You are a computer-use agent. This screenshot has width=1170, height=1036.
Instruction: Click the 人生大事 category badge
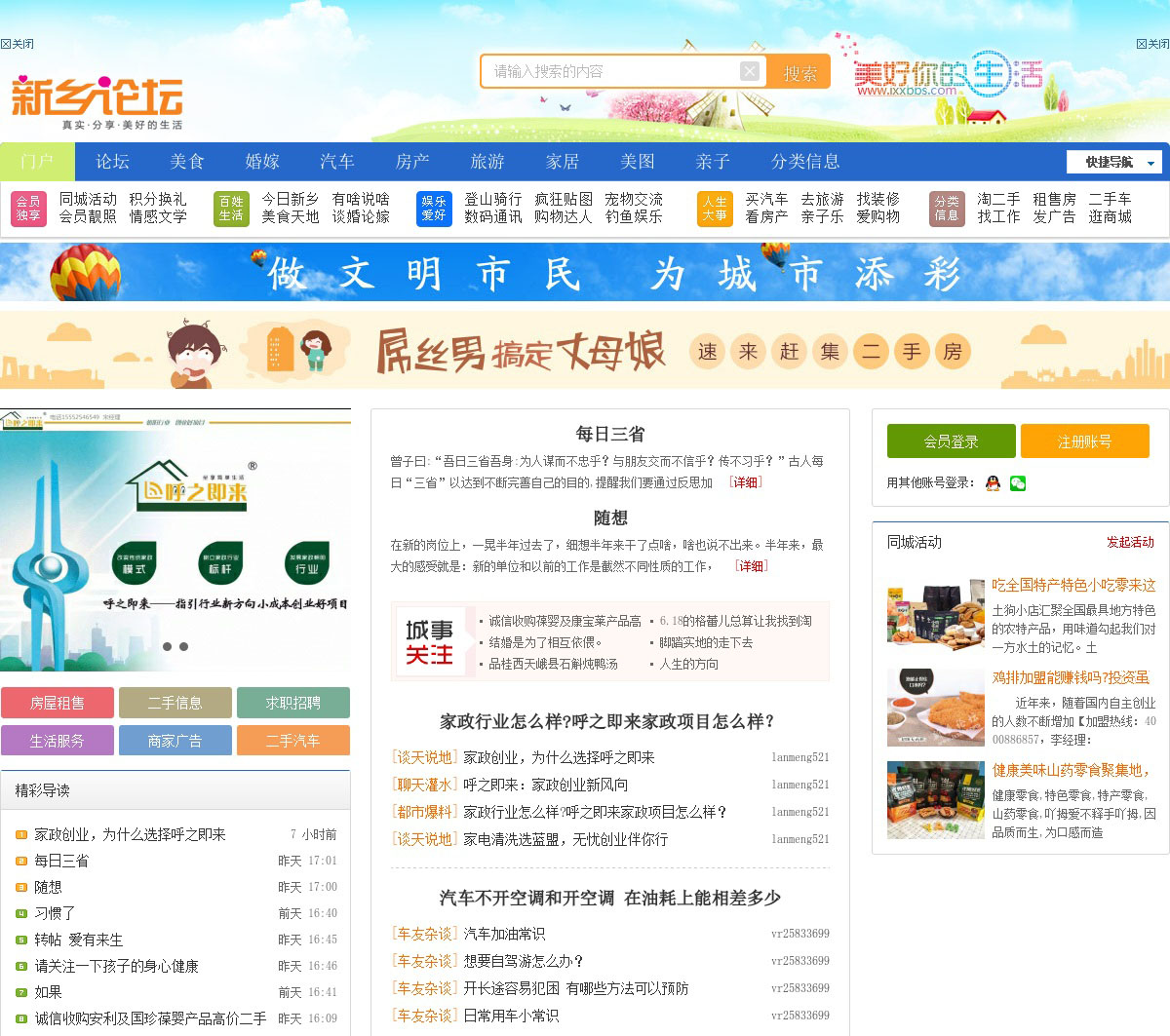coord(715,209)
